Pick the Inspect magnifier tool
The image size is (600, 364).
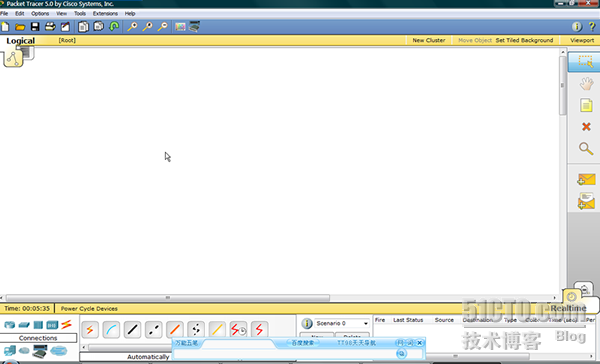point(586,149)
